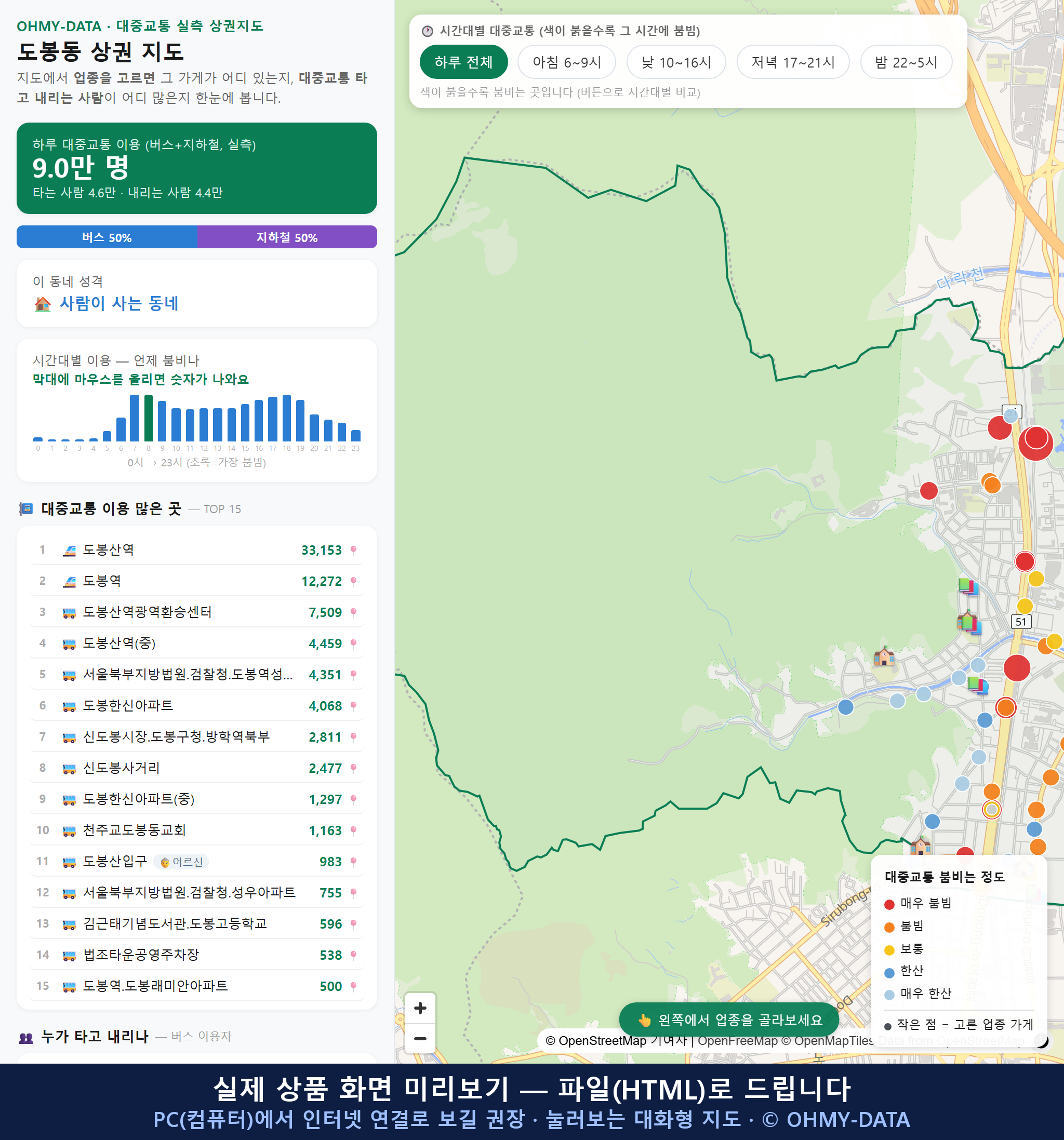Click the pin icon for 법조타운공영주차장 row
This screenshot has width=1064, height=1140.
(353, 955)
